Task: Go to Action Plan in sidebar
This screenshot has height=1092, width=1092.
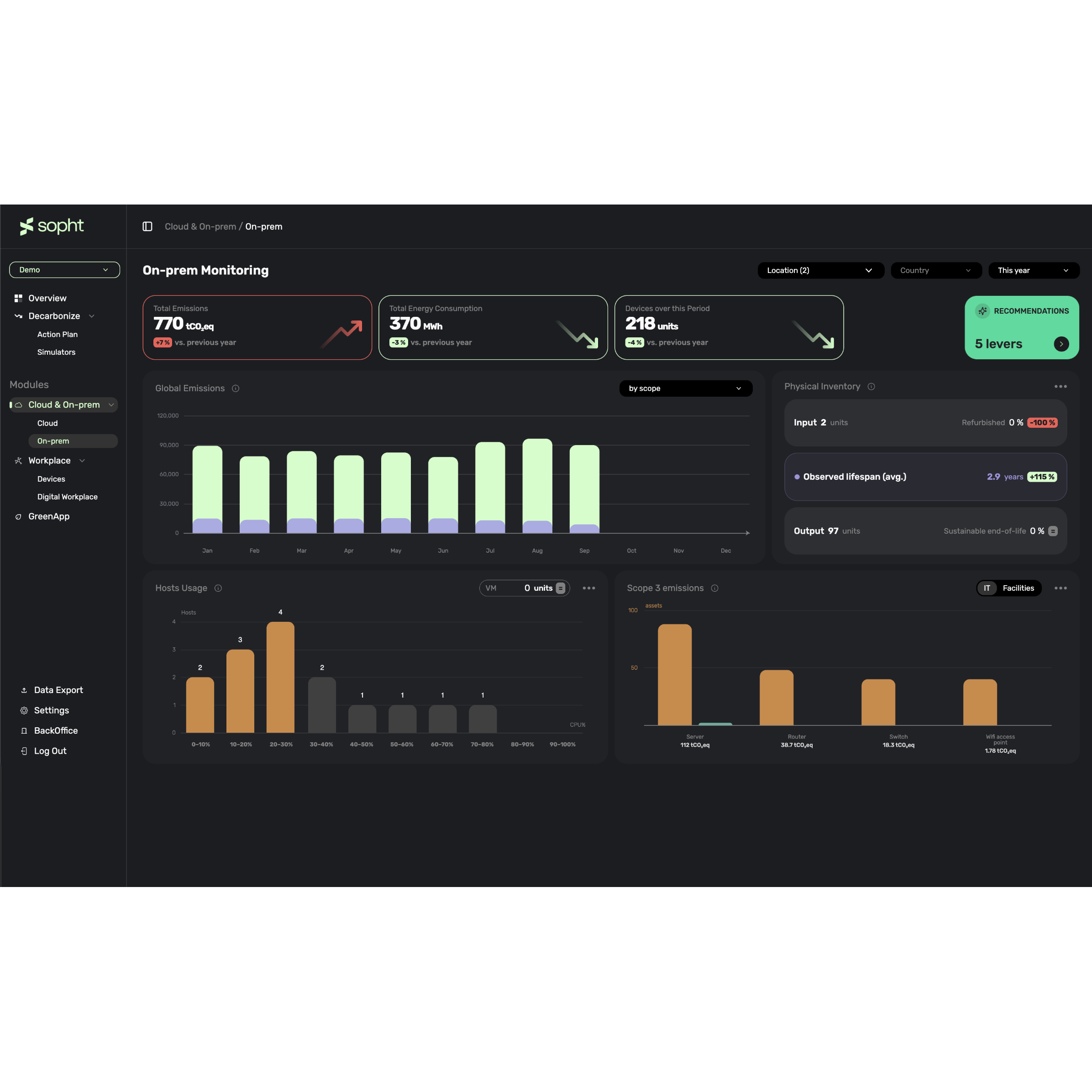Action: coord(58,335)
